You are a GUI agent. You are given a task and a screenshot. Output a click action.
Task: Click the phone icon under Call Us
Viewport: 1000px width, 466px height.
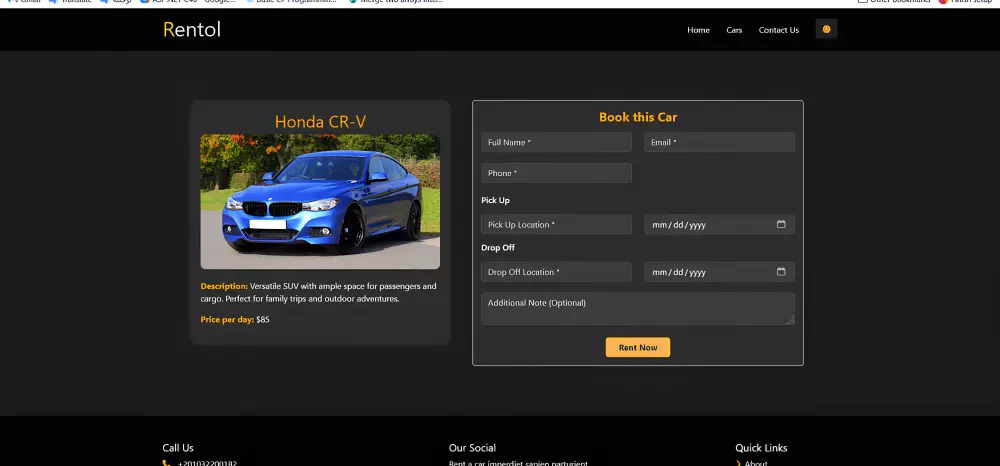[x=166, y=463]
